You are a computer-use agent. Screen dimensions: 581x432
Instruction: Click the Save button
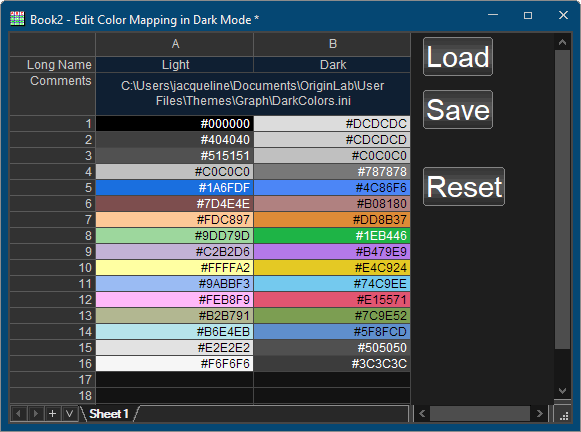click(x=458, y=110)
